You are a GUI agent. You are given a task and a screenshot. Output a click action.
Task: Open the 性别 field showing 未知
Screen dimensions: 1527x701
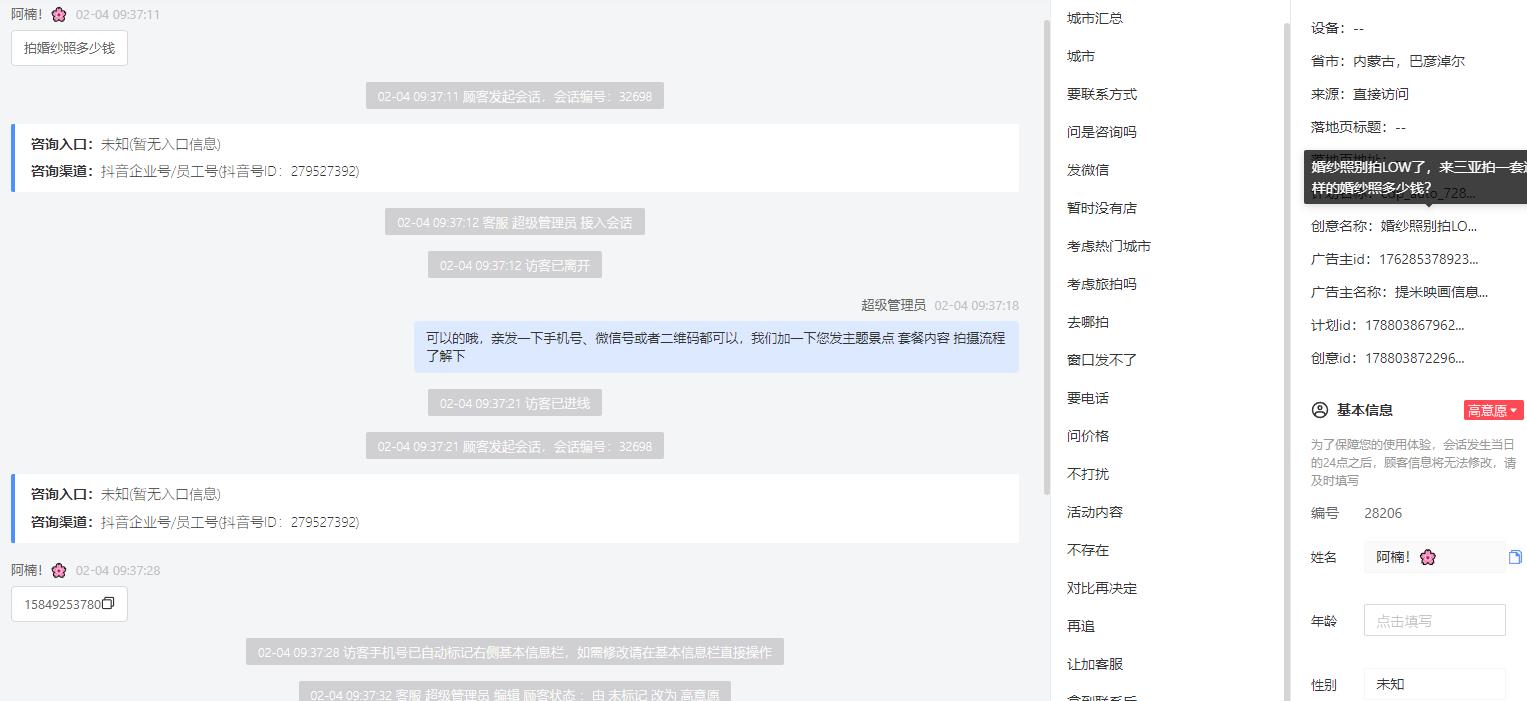[1434, 684]
